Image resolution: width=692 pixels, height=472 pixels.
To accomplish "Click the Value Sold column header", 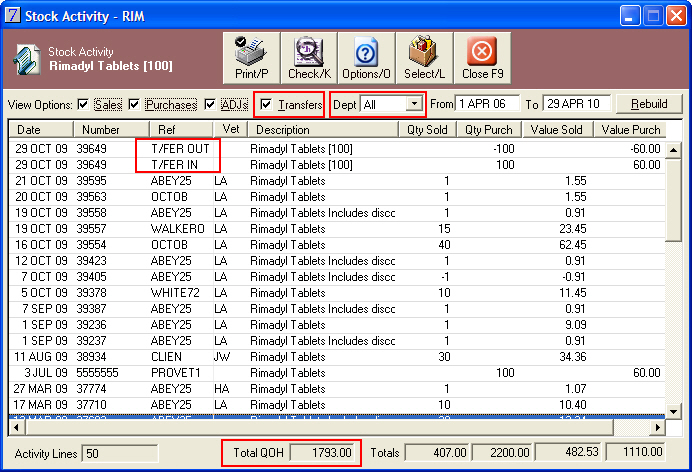I will point(557,130).
